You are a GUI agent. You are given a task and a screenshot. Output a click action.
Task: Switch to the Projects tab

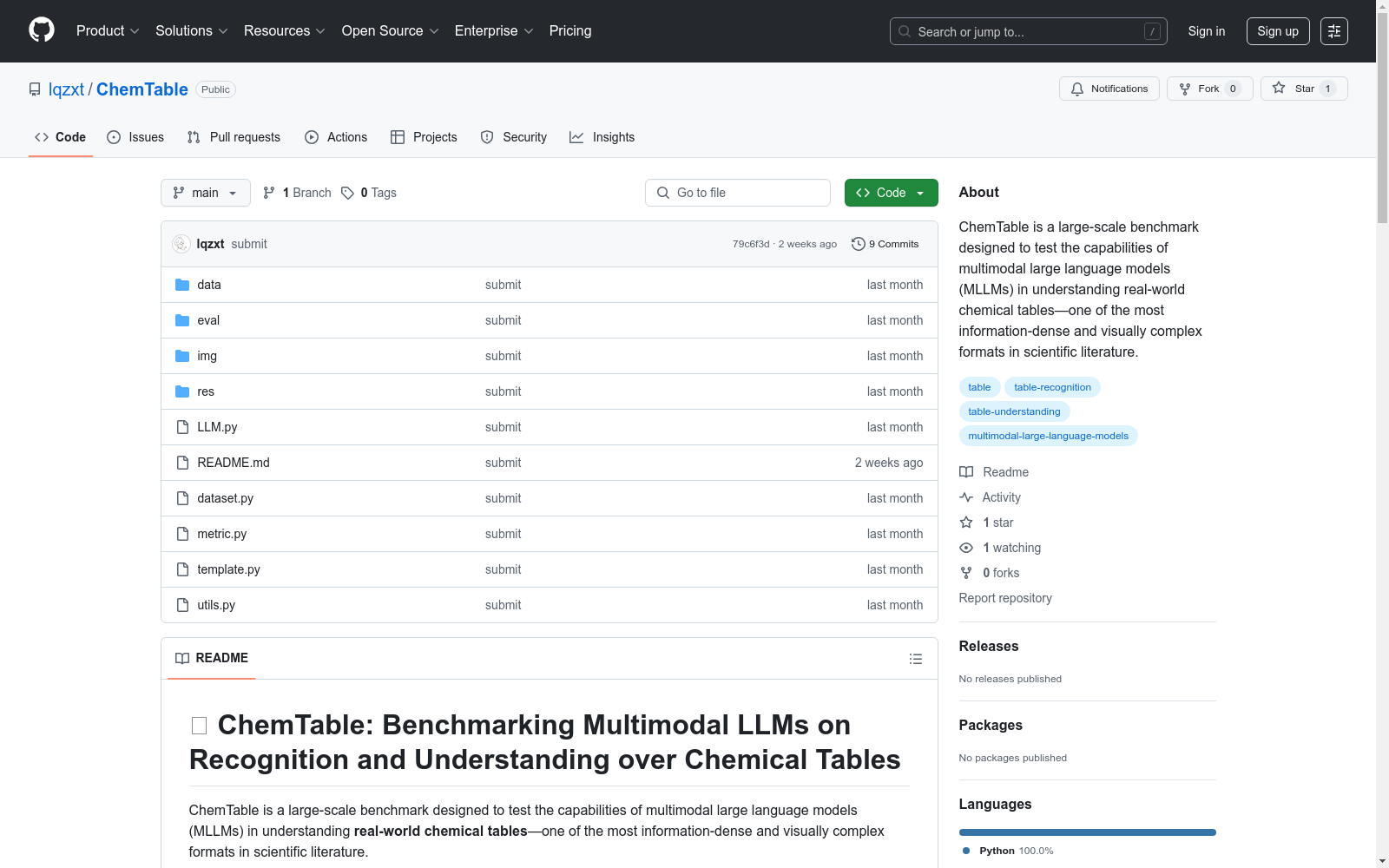click(424, 137)
